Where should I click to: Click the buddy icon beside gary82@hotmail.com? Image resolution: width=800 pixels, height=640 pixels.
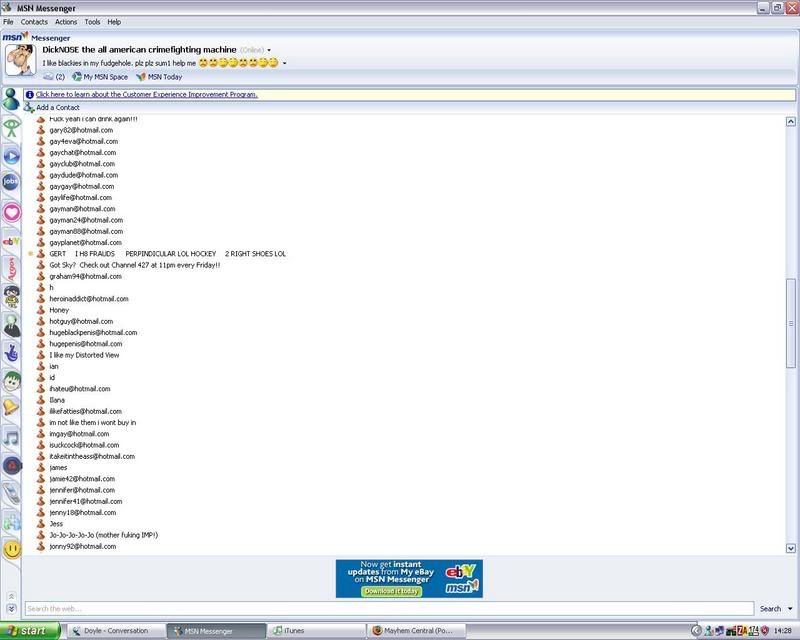[41, 130]
